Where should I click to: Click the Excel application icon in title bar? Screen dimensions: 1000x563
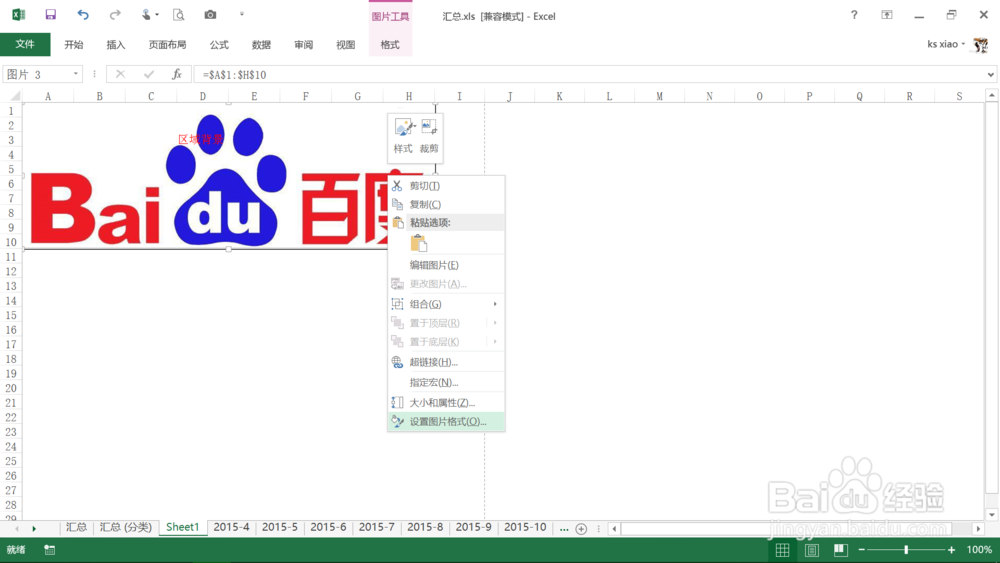pyautogui.click(x=18, y=15)
